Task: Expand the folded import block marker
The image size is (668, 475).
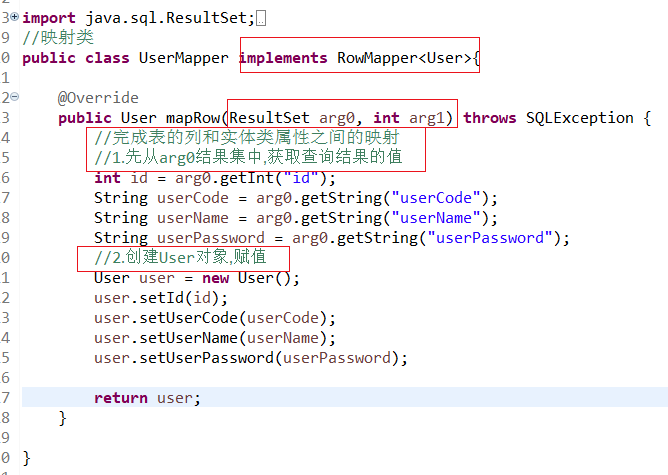Action: (14, 17)
